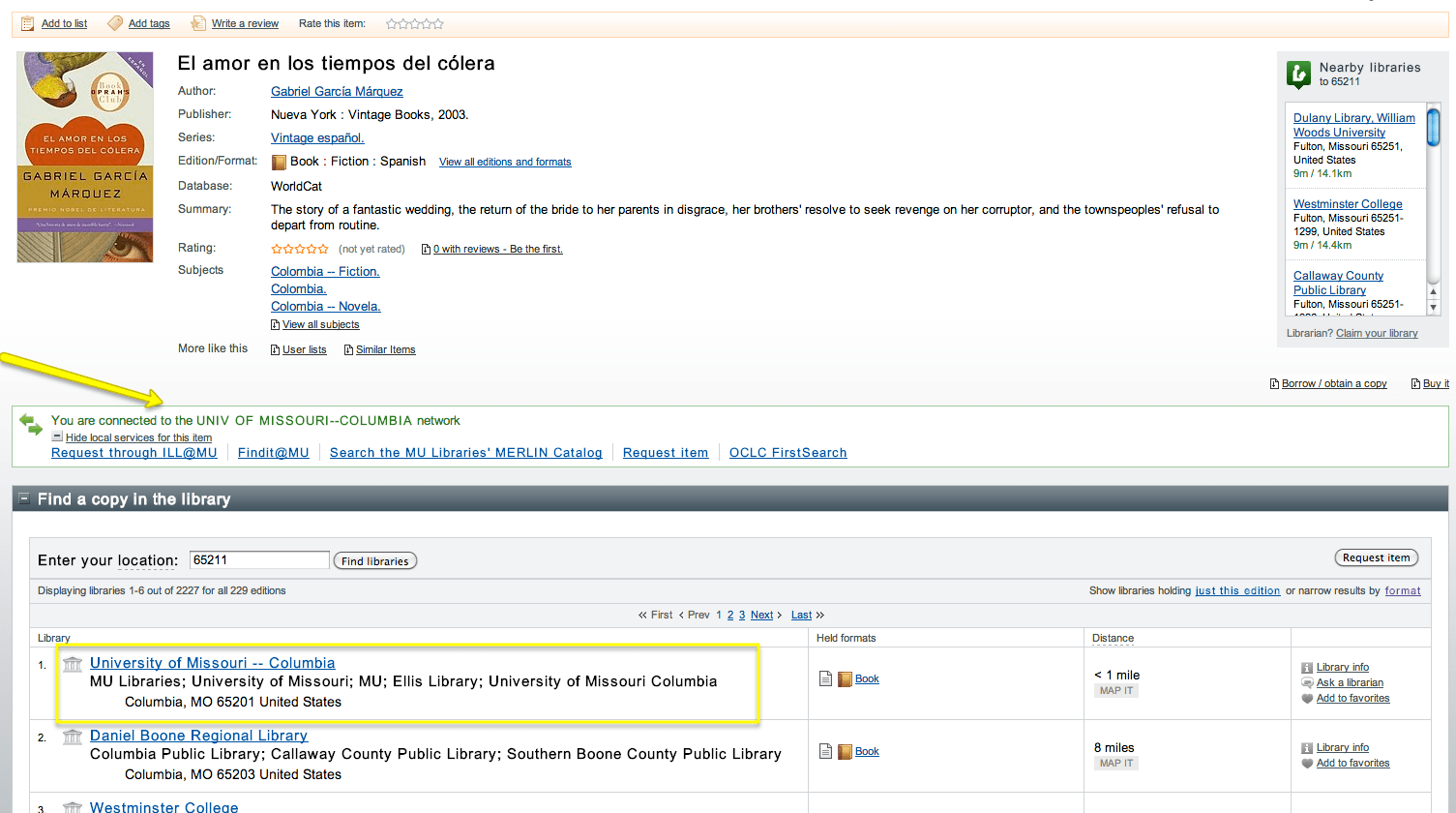Viewport: 1456px width, 813px height.
Task: Click the green arrows network connection icon
Action: pos(31,424)
